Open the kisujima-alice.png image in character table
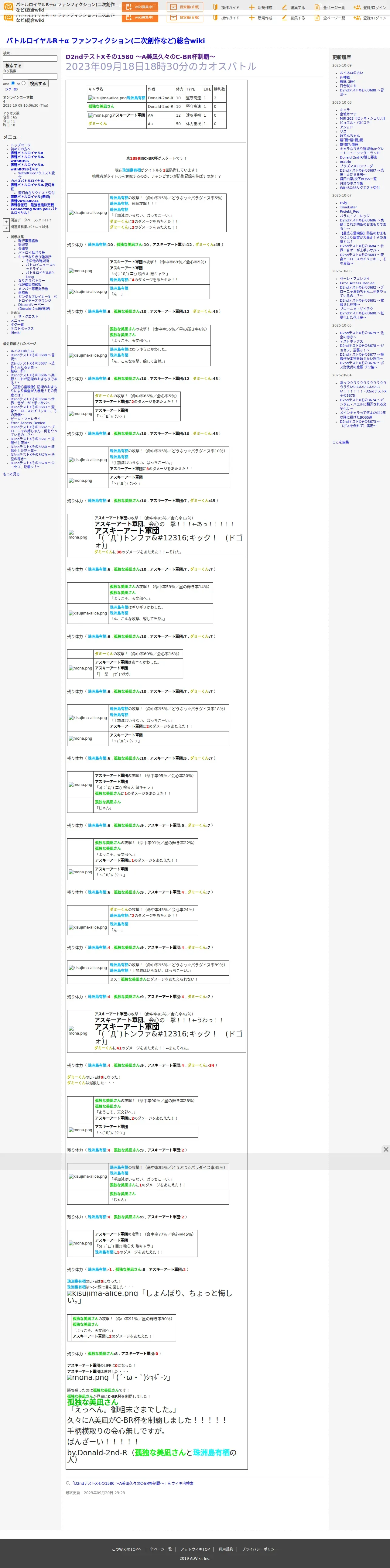This screenshot has height=1568, width=390. point(107,98)
